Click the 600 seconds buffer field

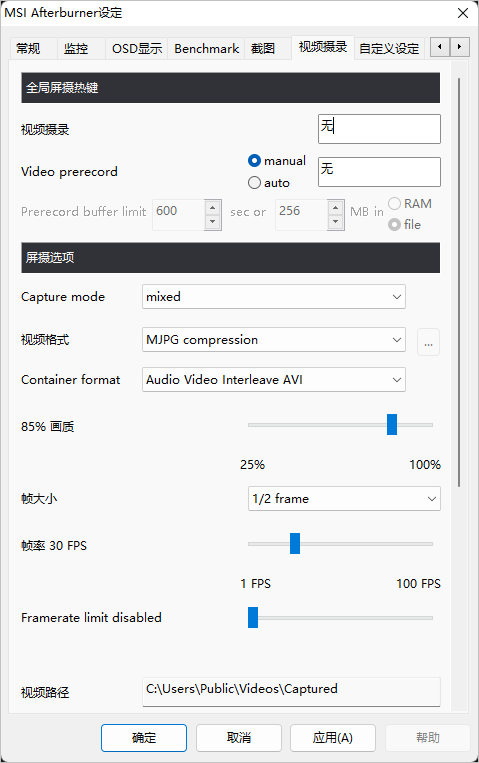tap(179, 215)
